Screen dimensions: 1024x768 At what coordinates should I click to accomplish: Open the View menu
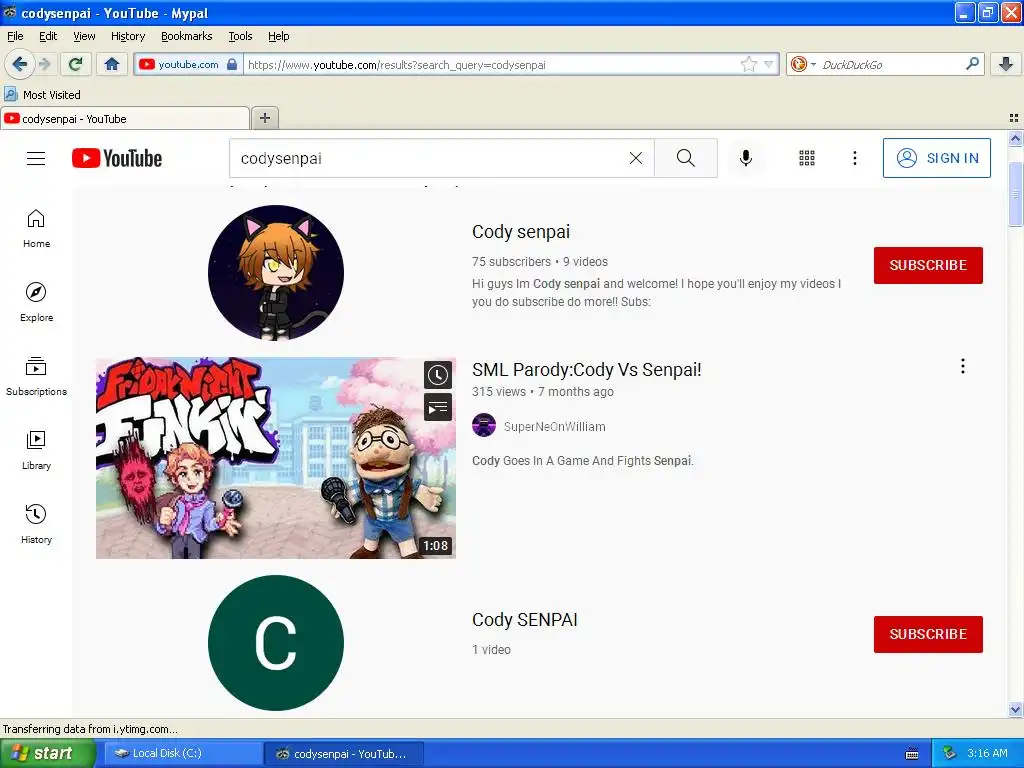(84, 36)
